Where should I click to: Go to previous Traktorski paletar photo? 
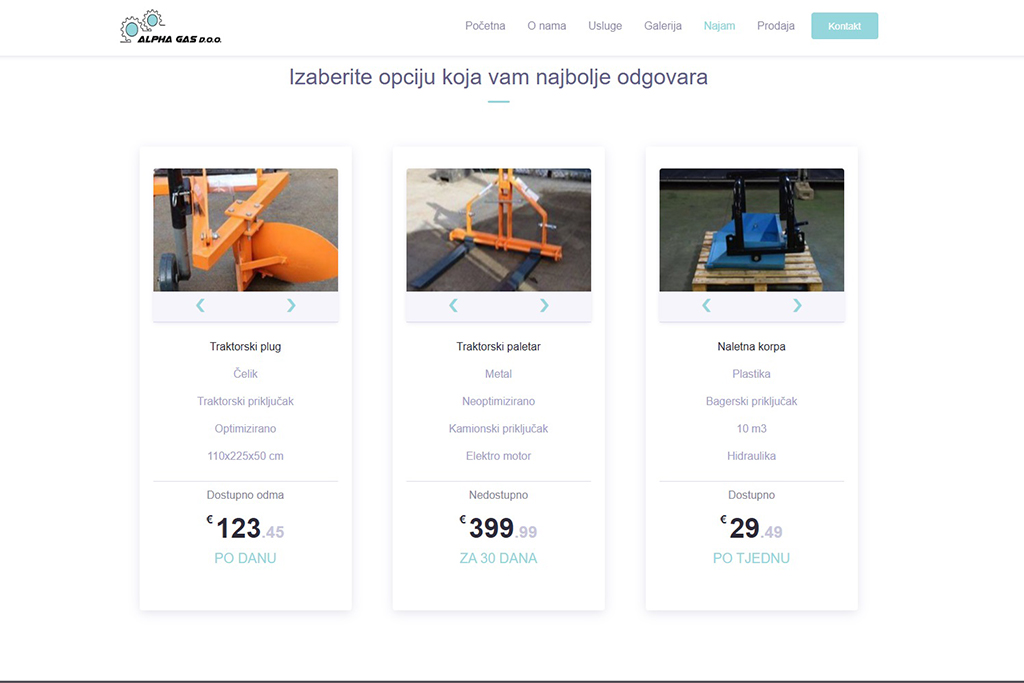[453, 305]
